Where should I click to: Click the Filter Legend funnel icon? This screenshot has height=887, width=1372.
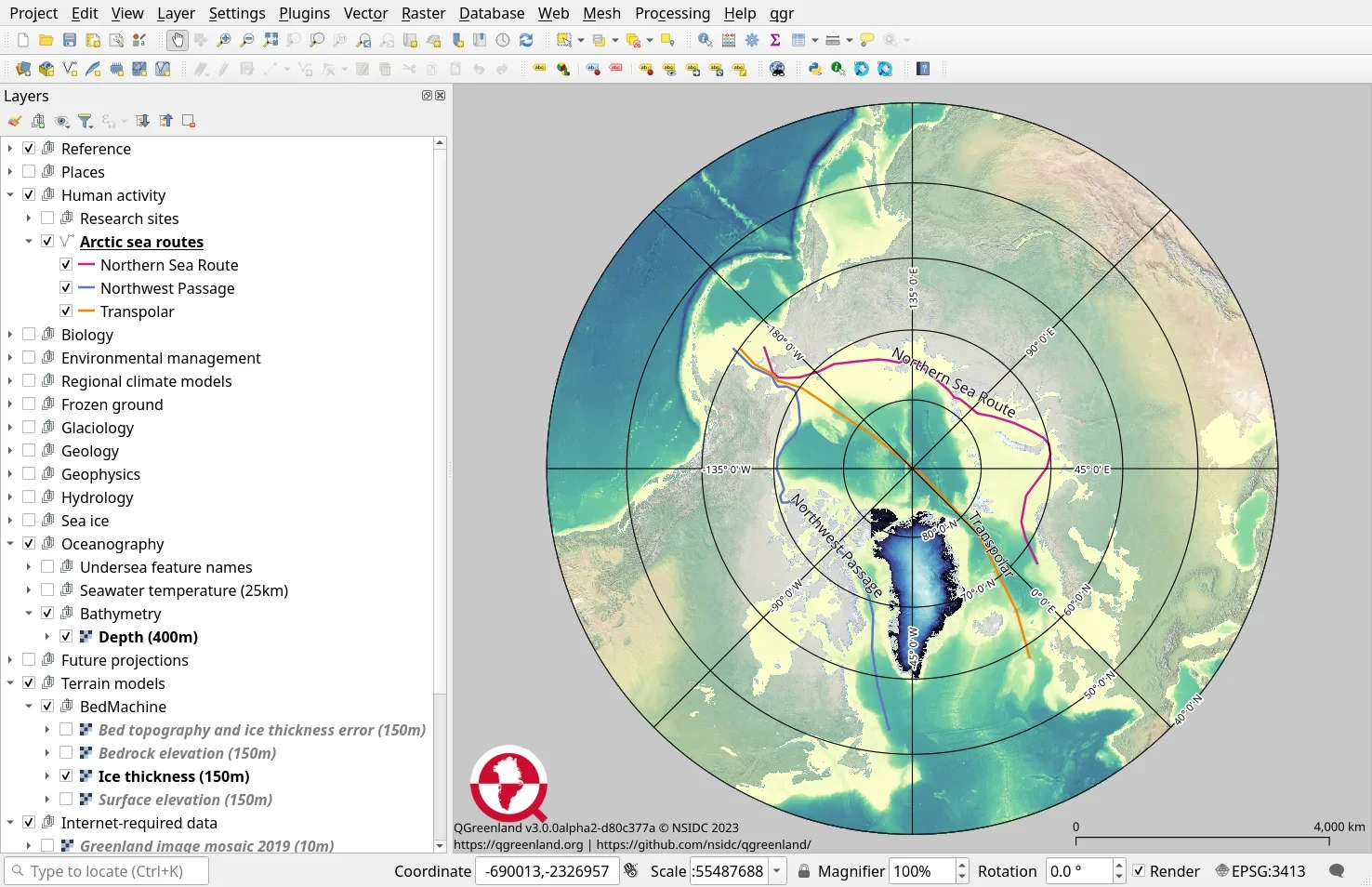86,121
